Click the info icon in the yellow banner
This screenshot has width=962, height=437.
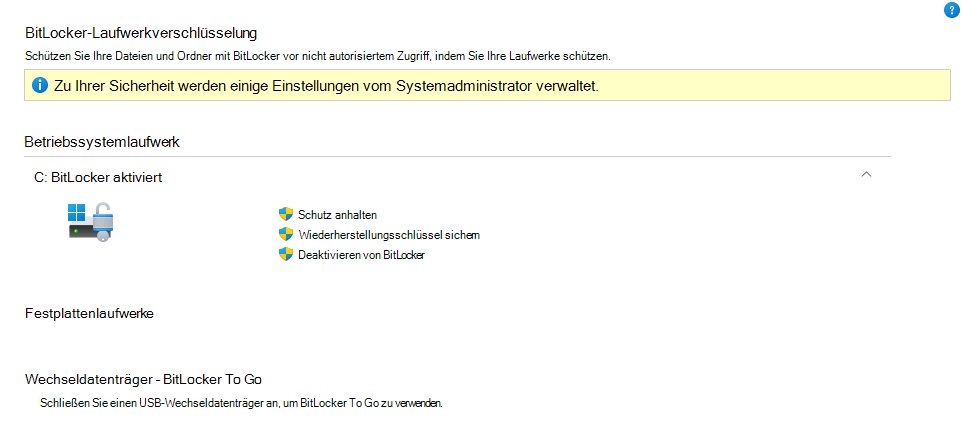(x=39, y=85)
